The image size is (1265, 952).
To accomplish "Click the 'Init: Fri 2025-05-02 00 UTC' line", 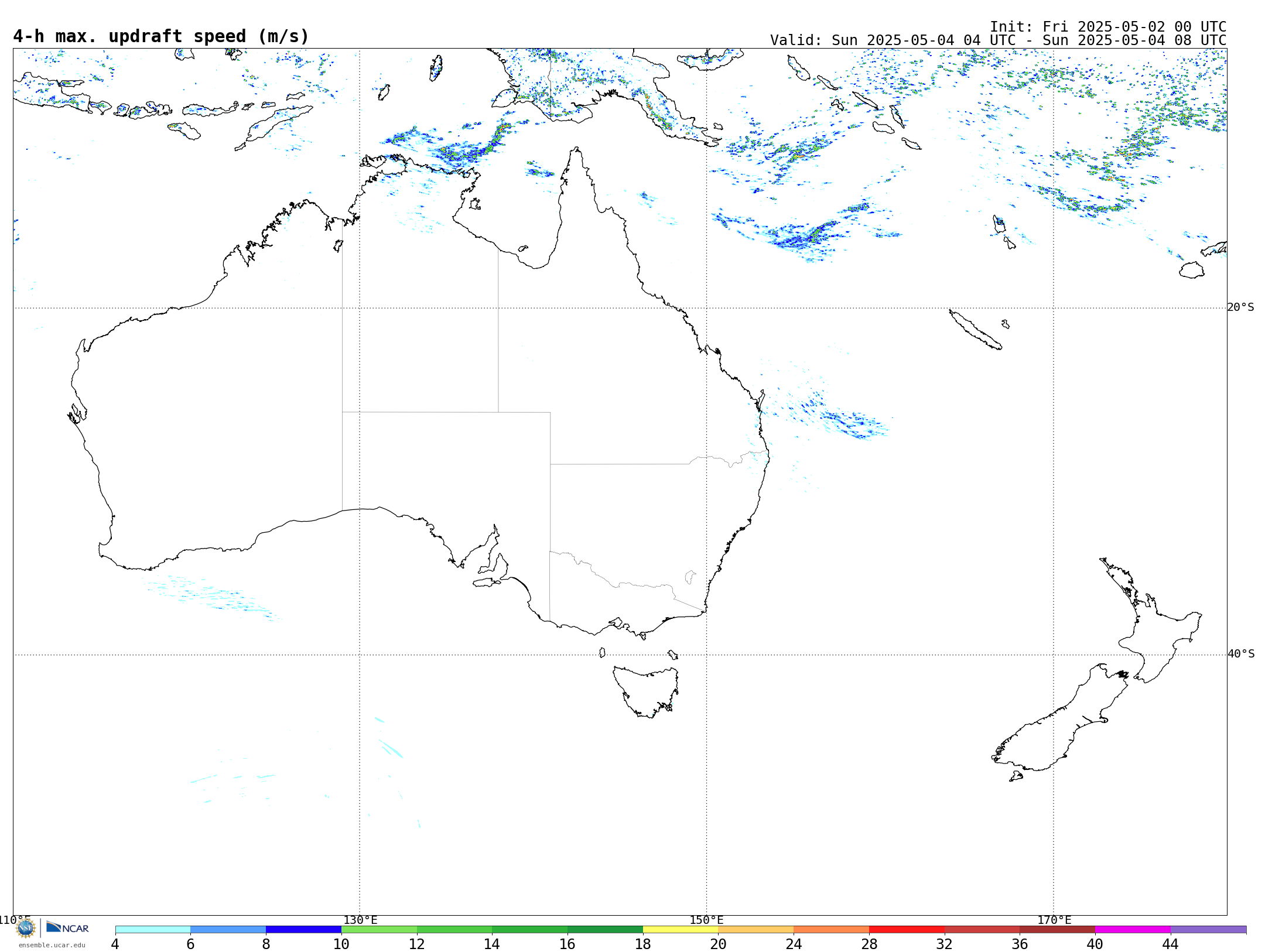I will click(x=1108, y=27).
